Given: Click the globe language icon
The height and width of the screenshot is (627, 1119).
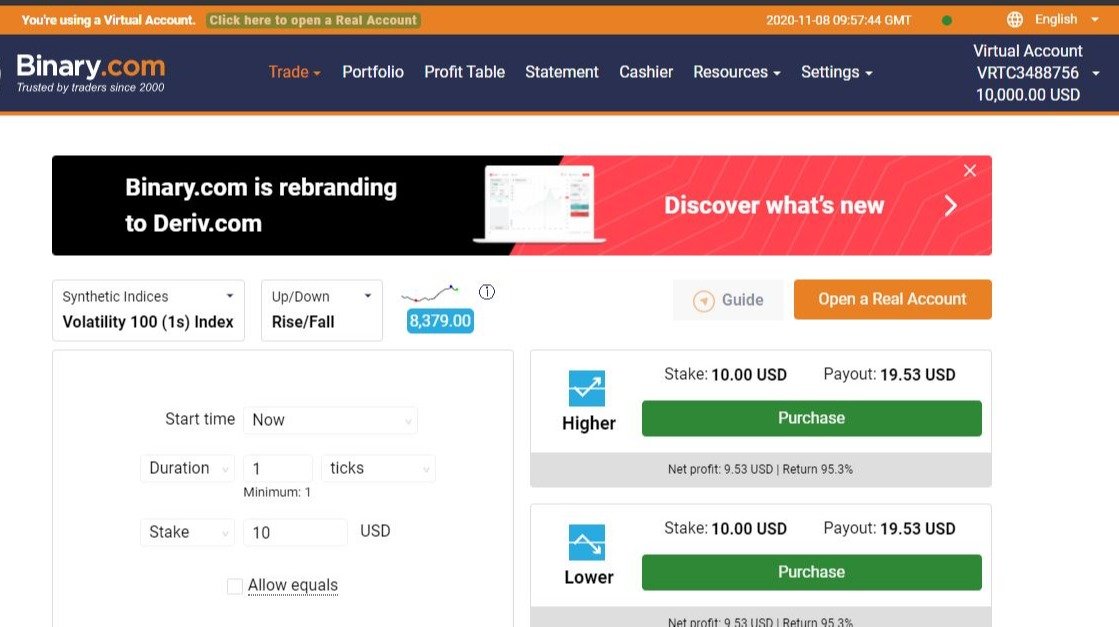Looking at the screenshot, I should 1014,20.
